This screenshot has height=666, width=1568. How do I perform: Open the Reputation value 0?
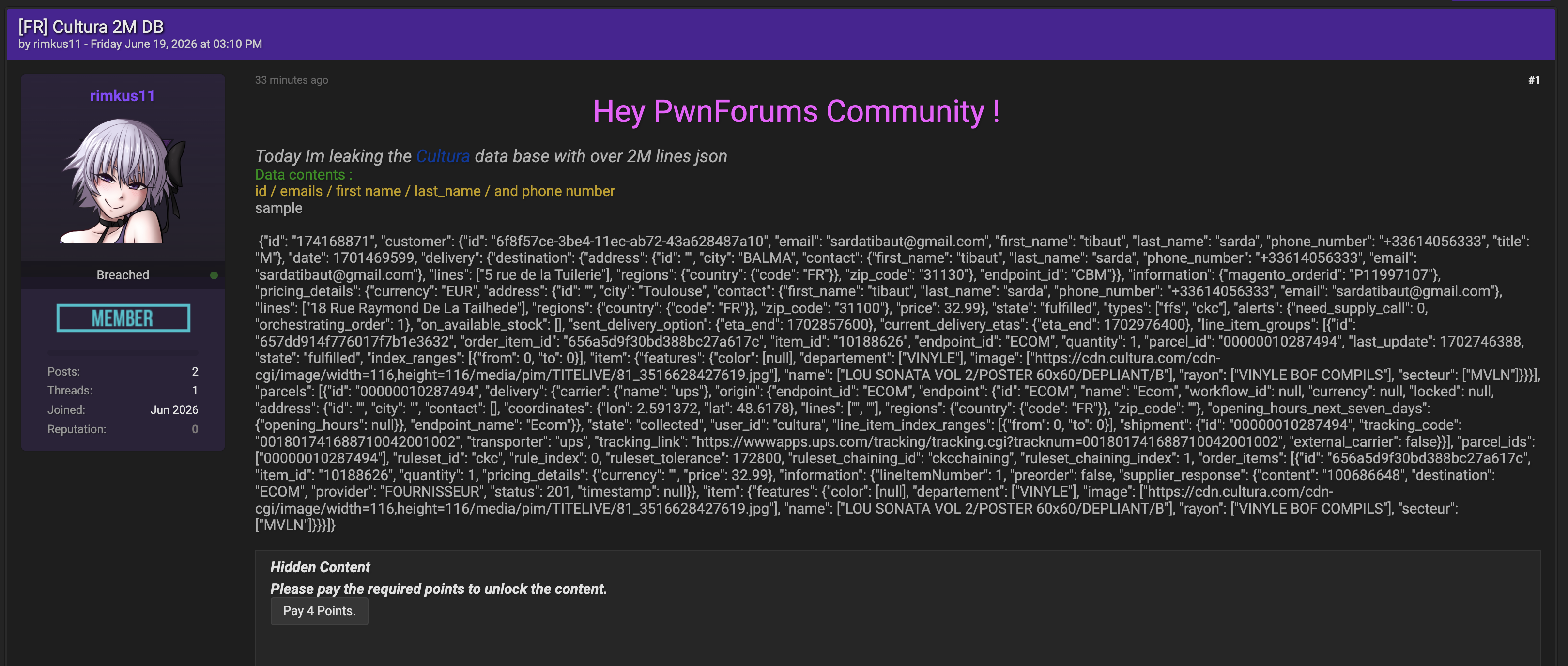click(195, 429)
